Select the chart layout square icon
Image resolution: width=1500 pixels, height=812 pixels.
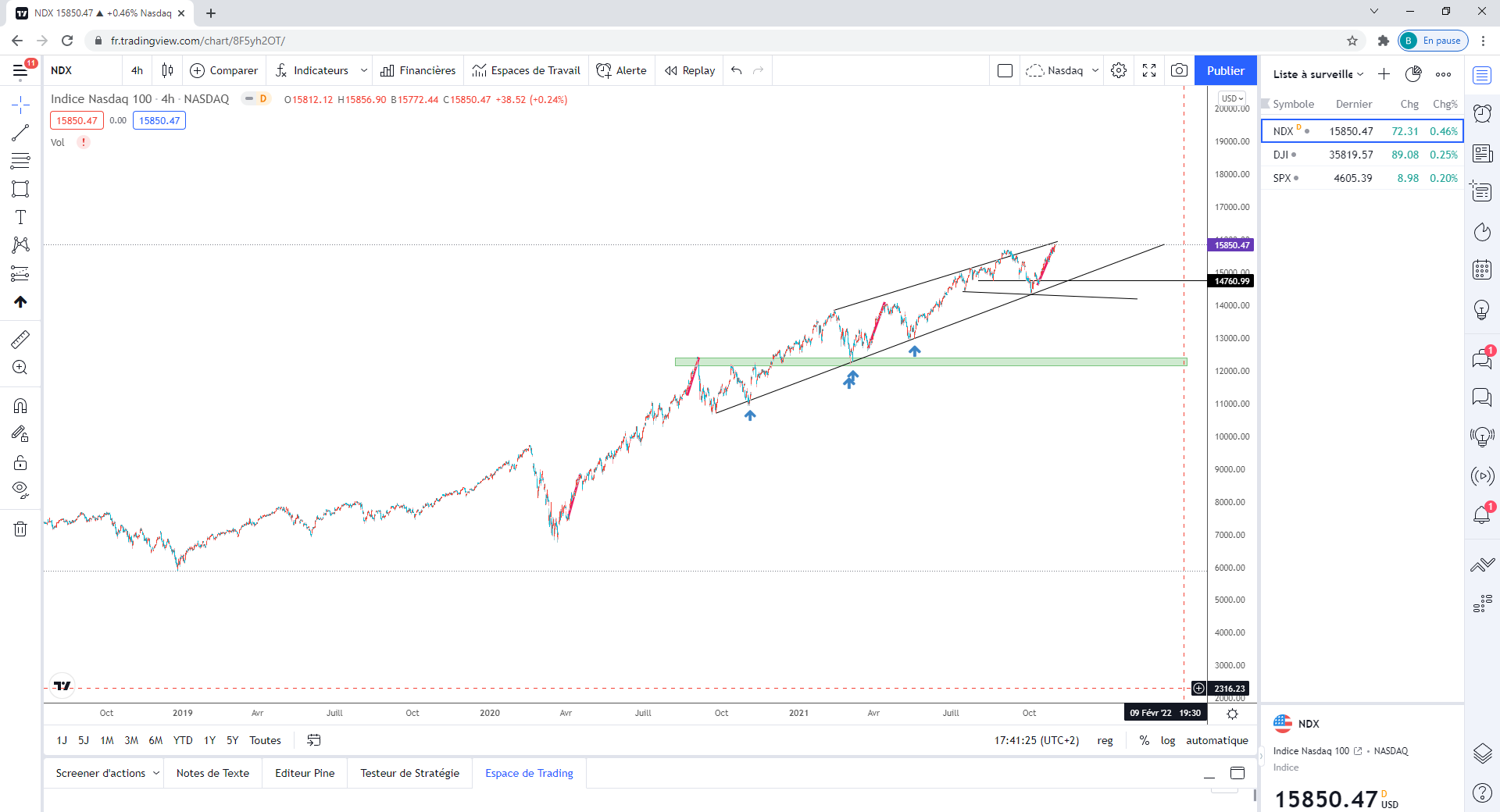click(x=1005, y=71)
